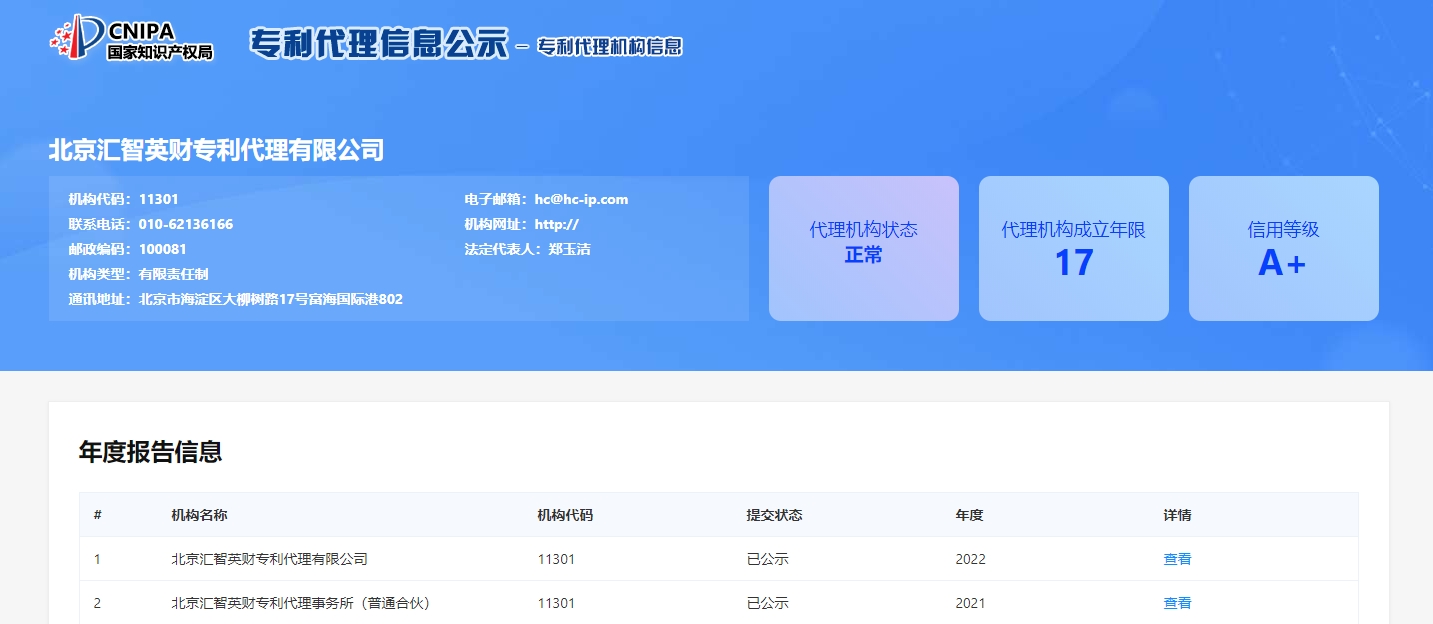Click the 机构代码 11301 info line
1433x624 pixels.
tap(124, 199)
